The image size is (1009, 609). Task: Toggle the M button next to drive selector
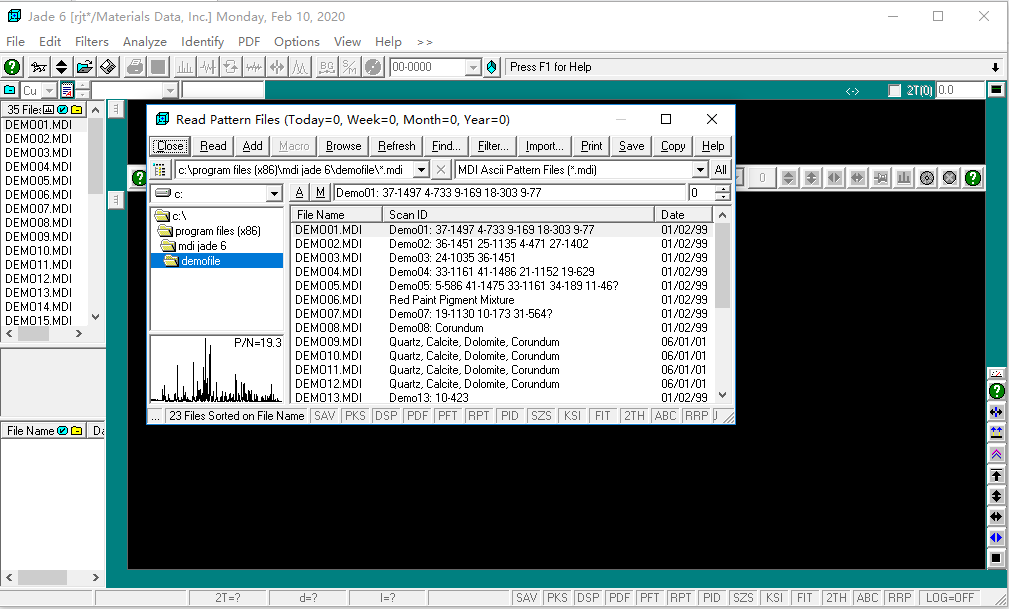pyautogui.click(x=320, y=192)
